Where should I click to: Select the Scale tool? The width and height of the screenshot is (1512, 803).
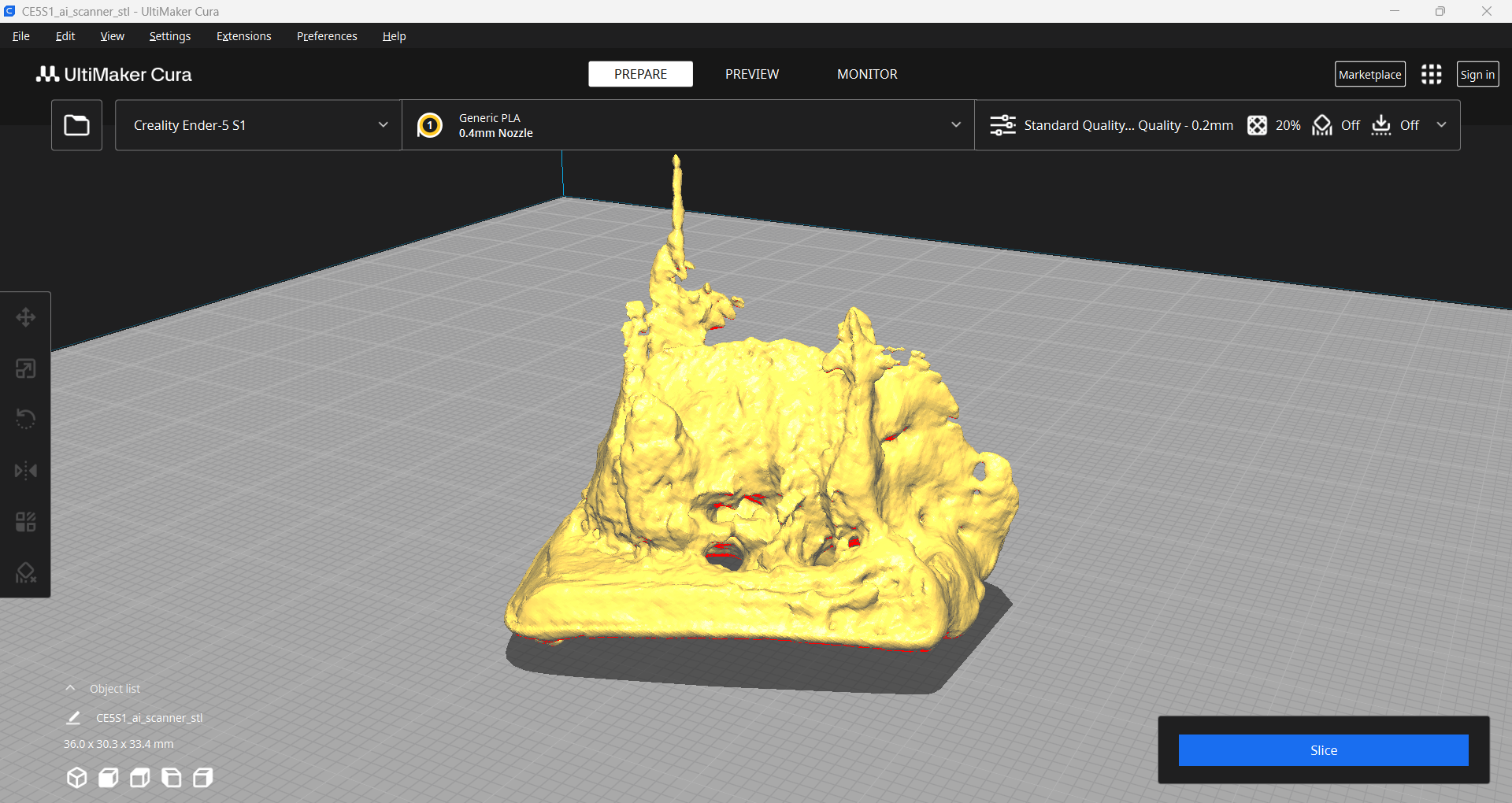[26, 368]
